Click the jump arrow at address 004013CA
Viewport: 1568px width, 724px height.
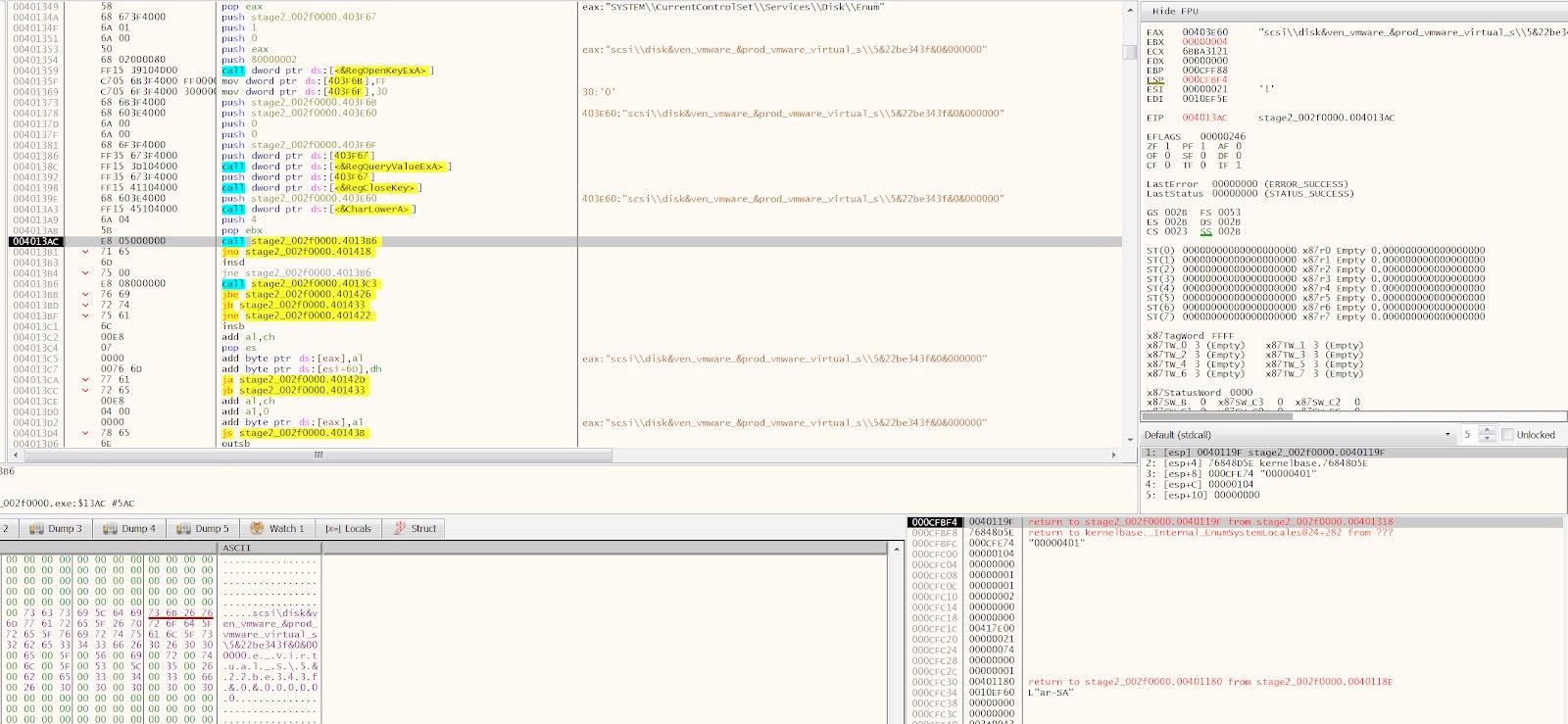click(85, 380)
